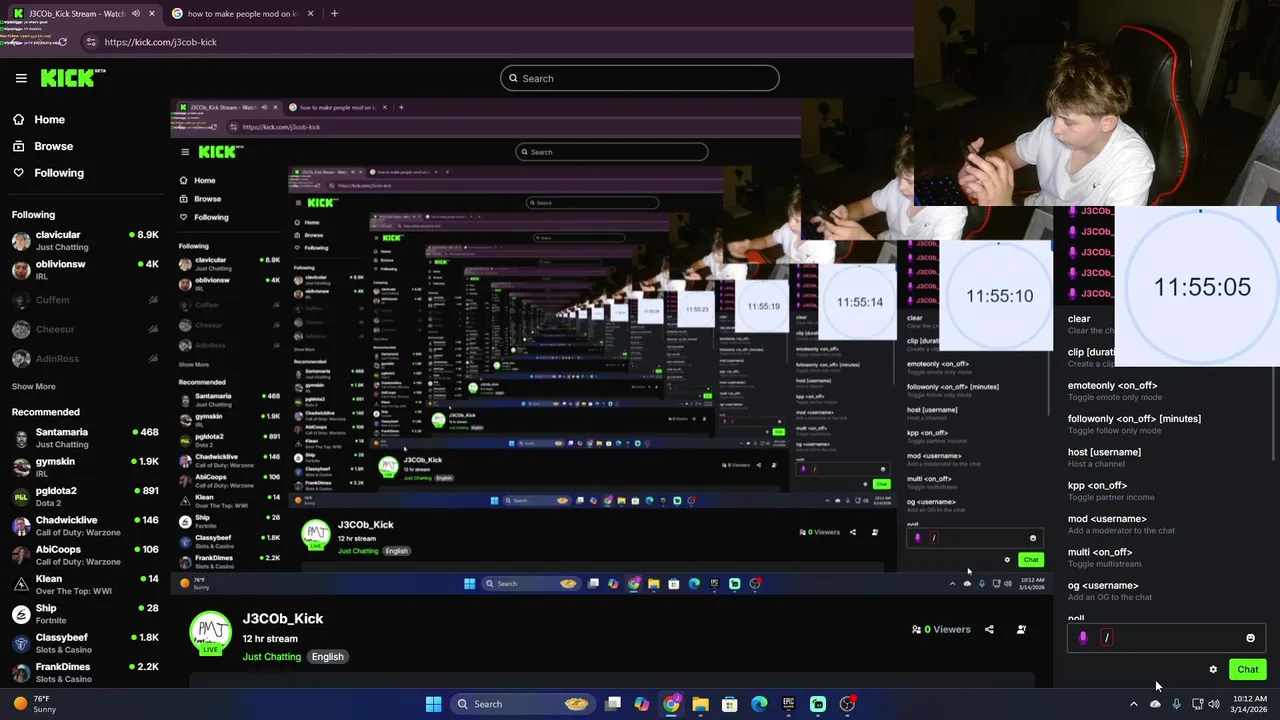The image size is (1280, 720).
Task: Choose emoteonly <on_off> command
Action: coord(1165,391)
